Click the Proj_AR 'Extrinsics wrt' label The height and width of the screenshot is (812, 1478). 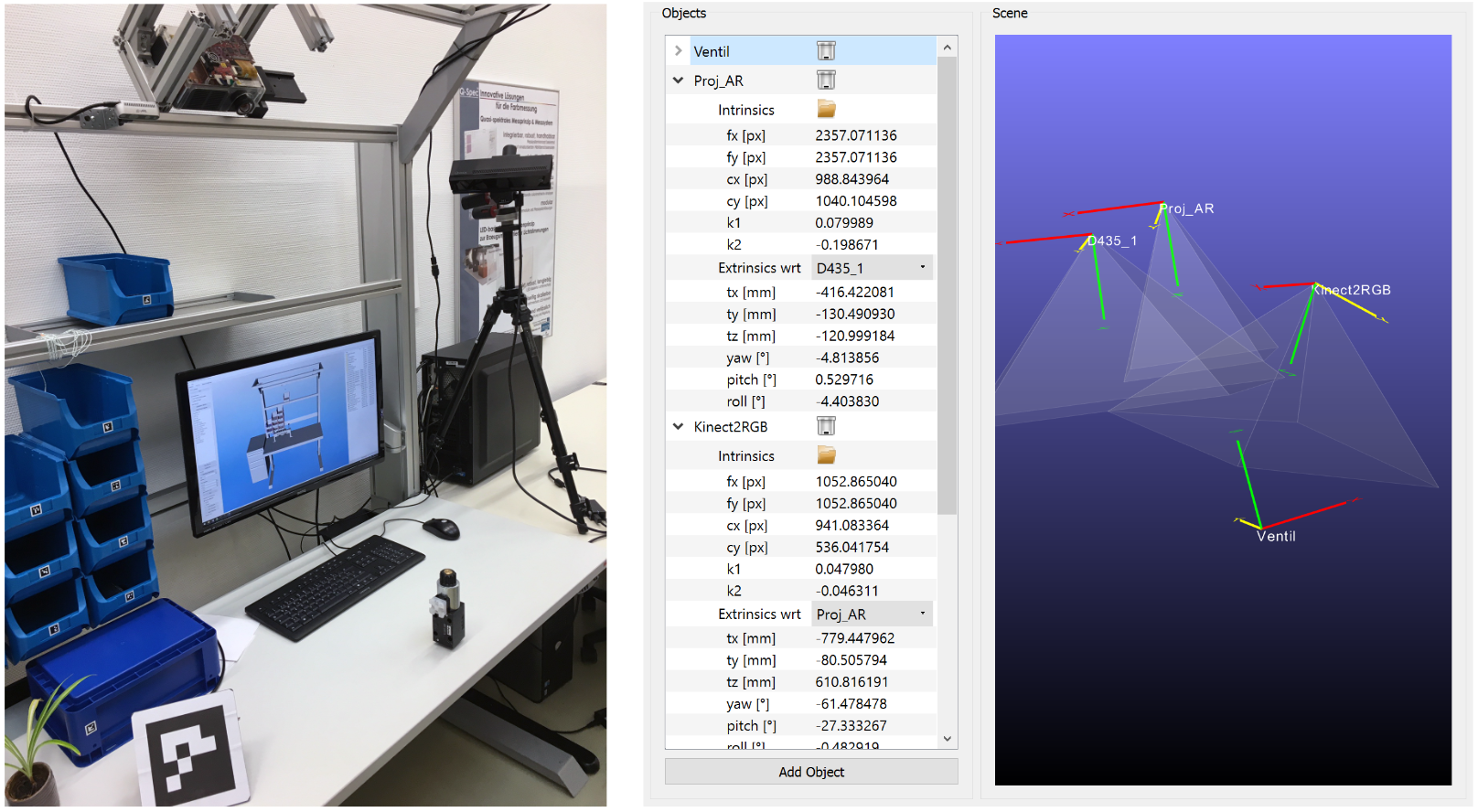(759, 268)
